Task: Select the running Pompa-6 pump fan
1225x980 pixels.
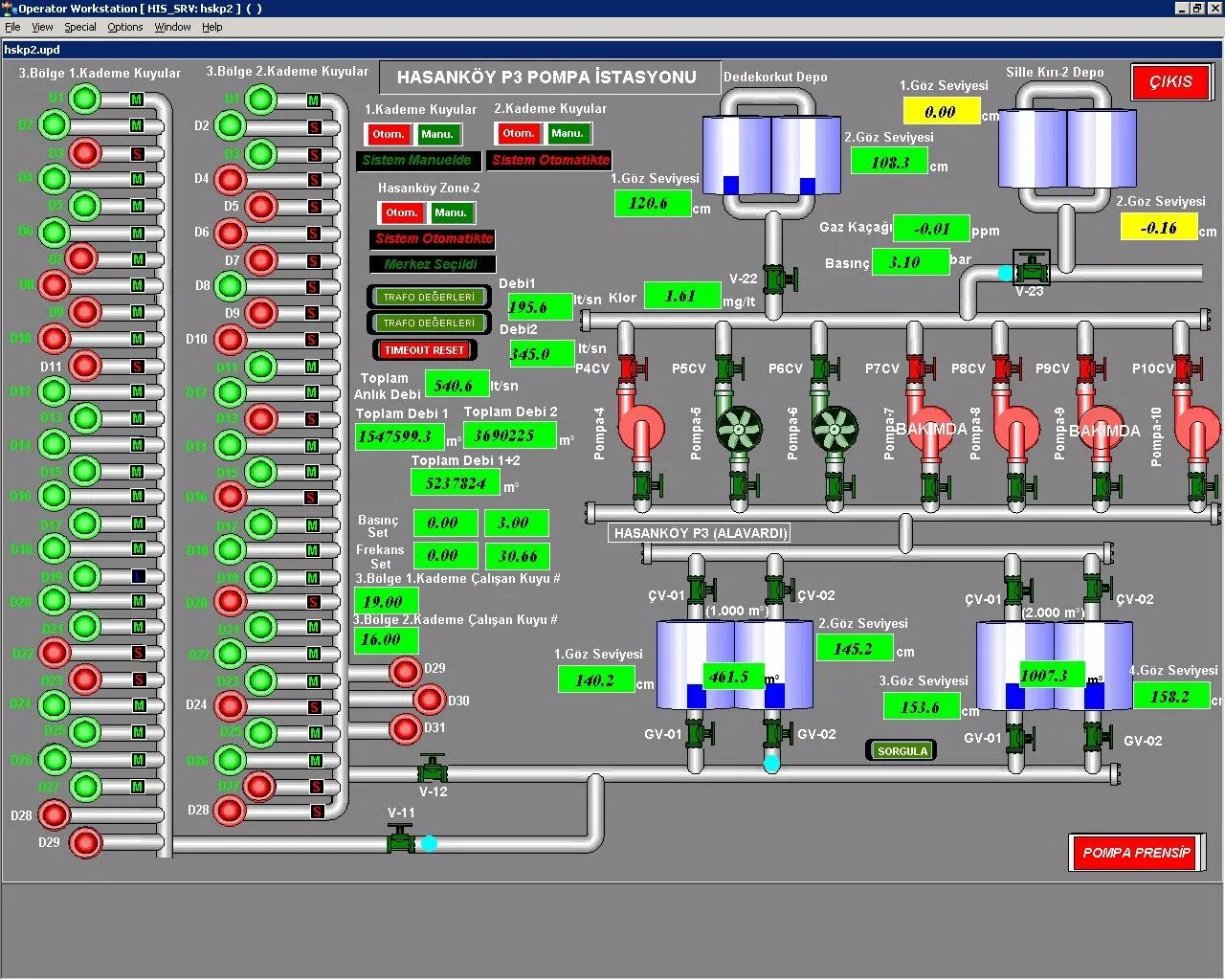Action: coord(835,430)
